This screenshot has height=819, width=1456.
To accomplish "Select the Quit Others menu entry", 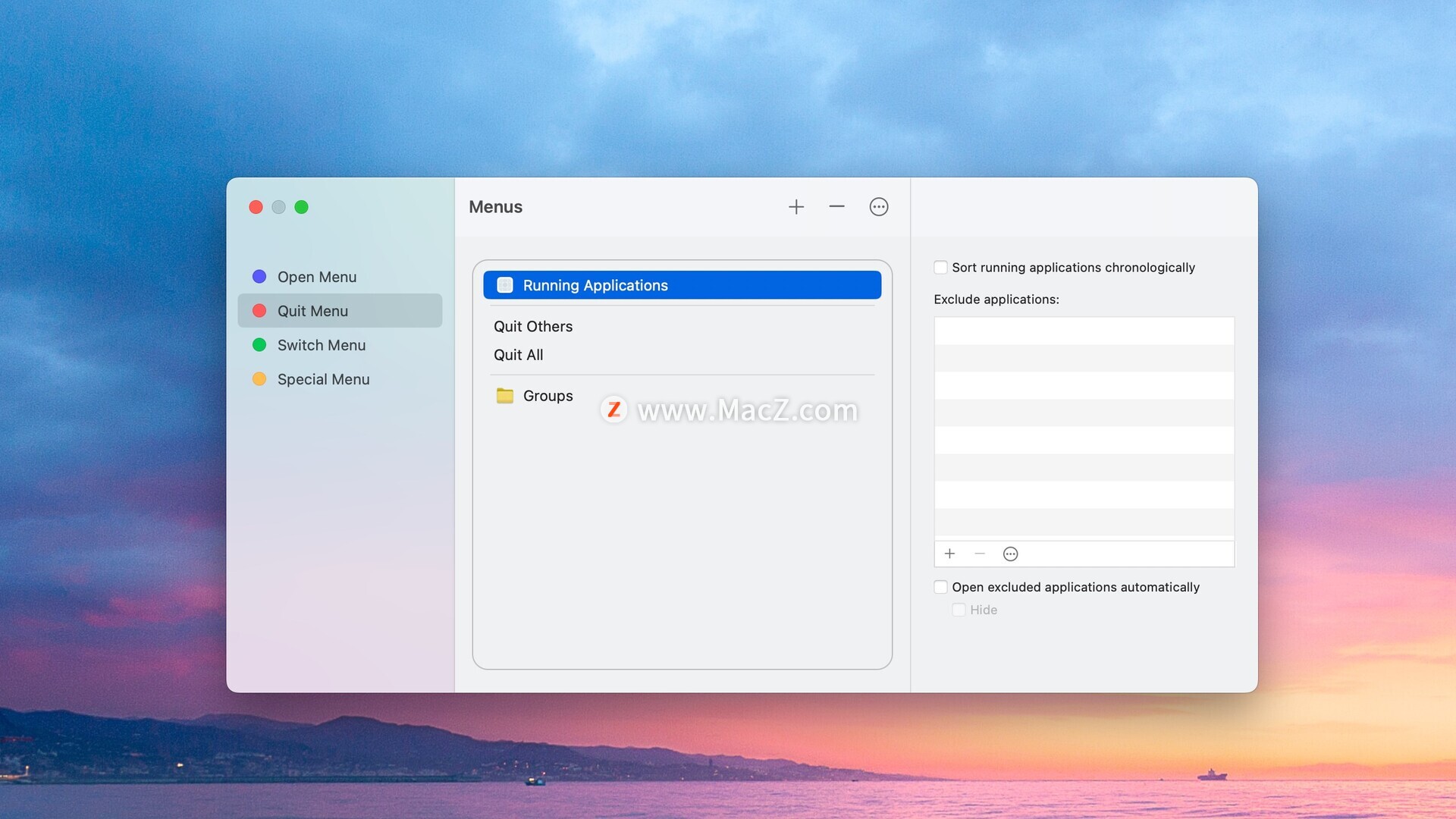I will click(533, 327).
